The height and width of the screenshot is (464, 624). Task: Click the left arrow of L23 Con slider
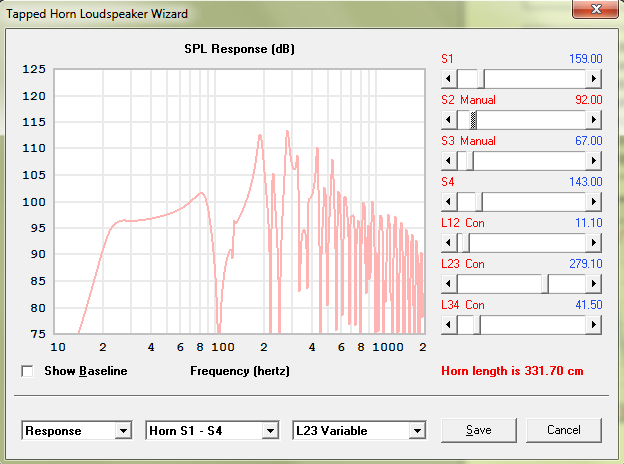(449, 284)
